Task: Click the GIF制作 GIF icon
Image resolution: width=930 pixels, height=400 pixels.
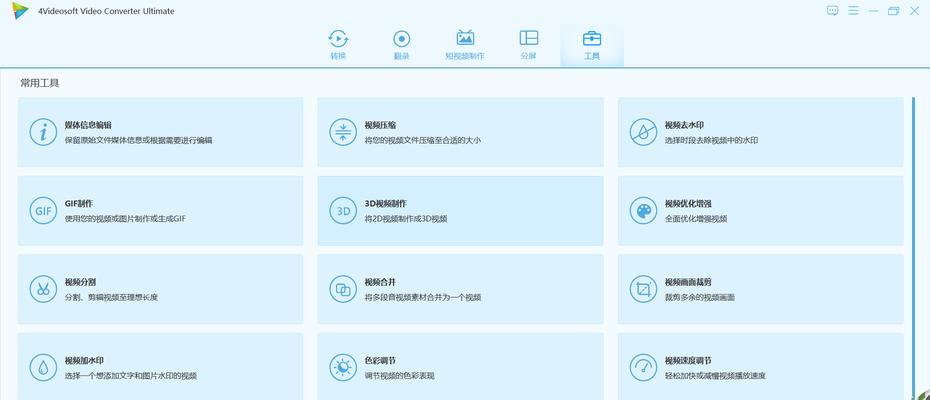Action: (43, 211)
